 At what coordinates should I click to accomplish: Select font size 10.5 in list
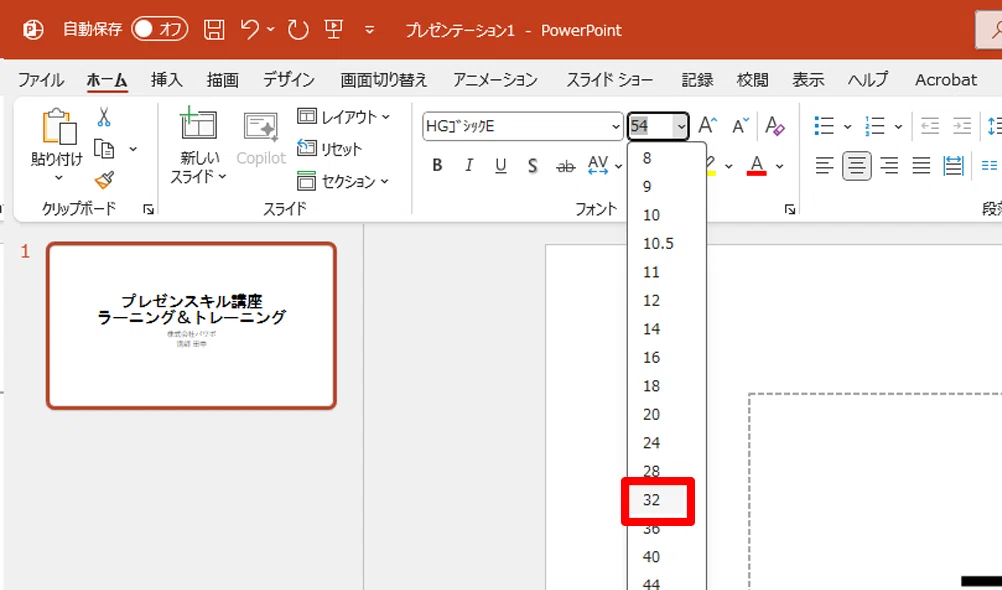tap(667, 244)
